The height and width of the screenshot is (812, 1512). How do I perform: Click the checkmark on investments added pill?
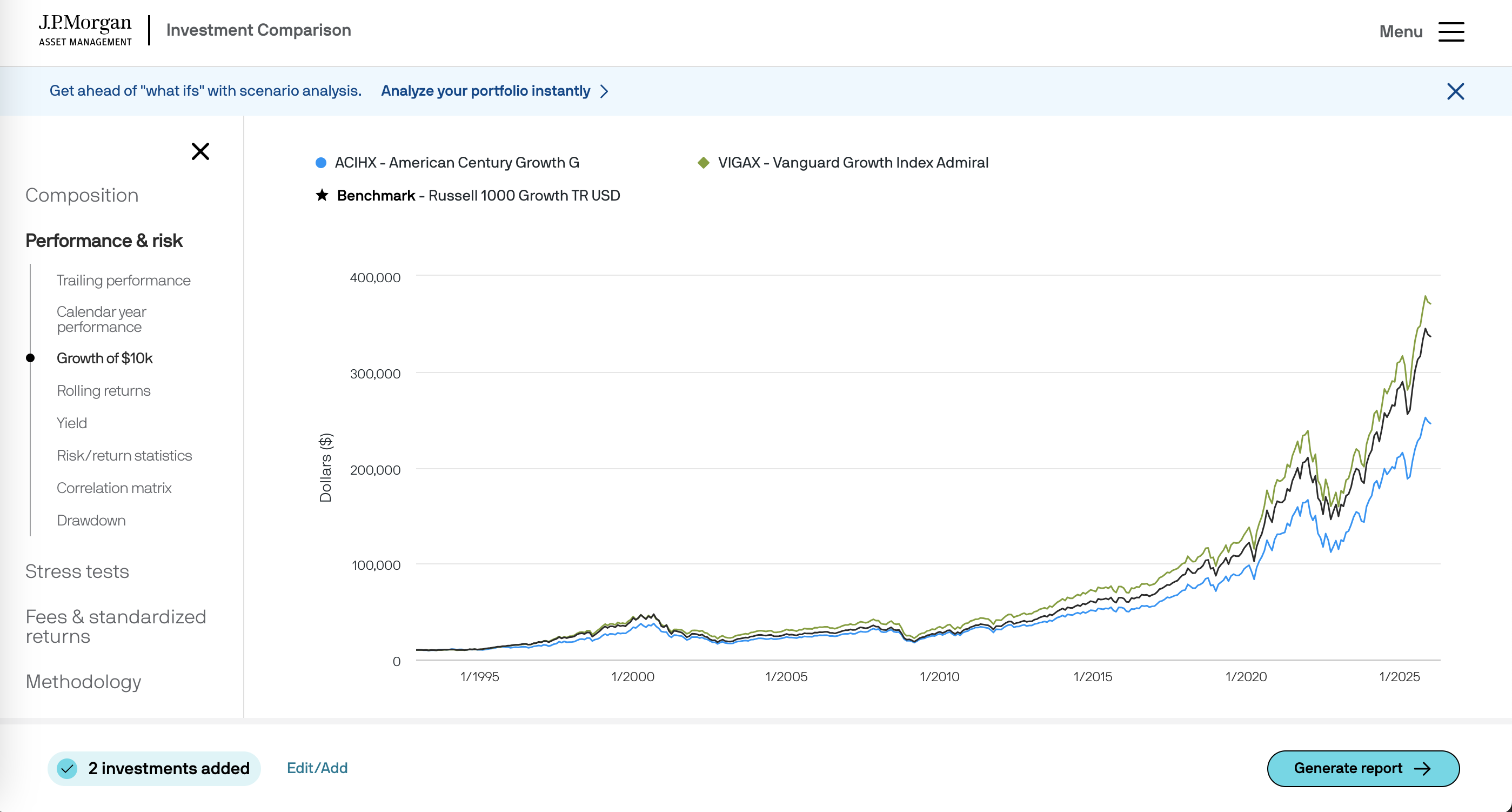tap(68, 768)
